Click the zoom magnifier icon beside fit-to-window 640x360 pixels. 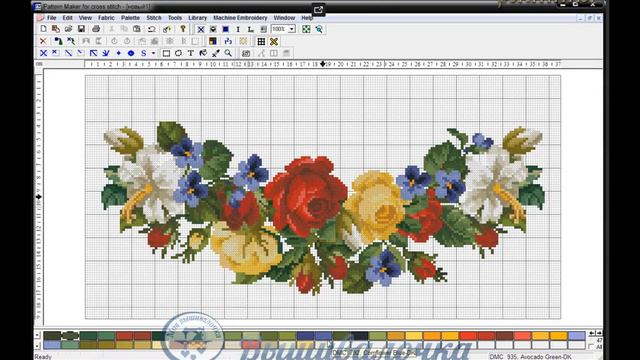coord(319,29)
